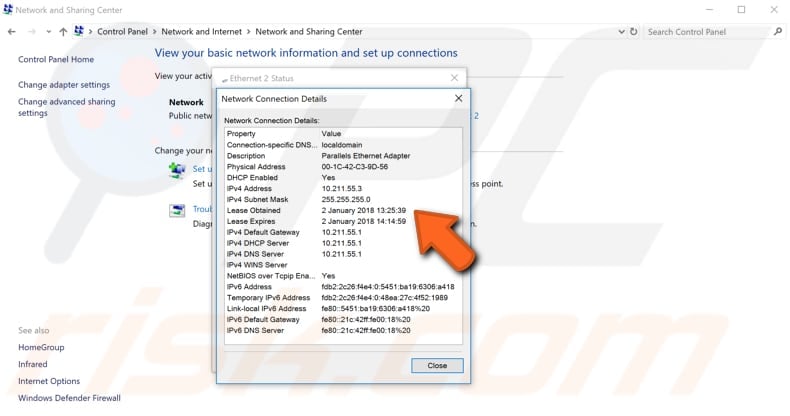Click the Forward arrow in the navigation bar
Image resolution: width=790 pixels, height=416 pixels.
31,32
